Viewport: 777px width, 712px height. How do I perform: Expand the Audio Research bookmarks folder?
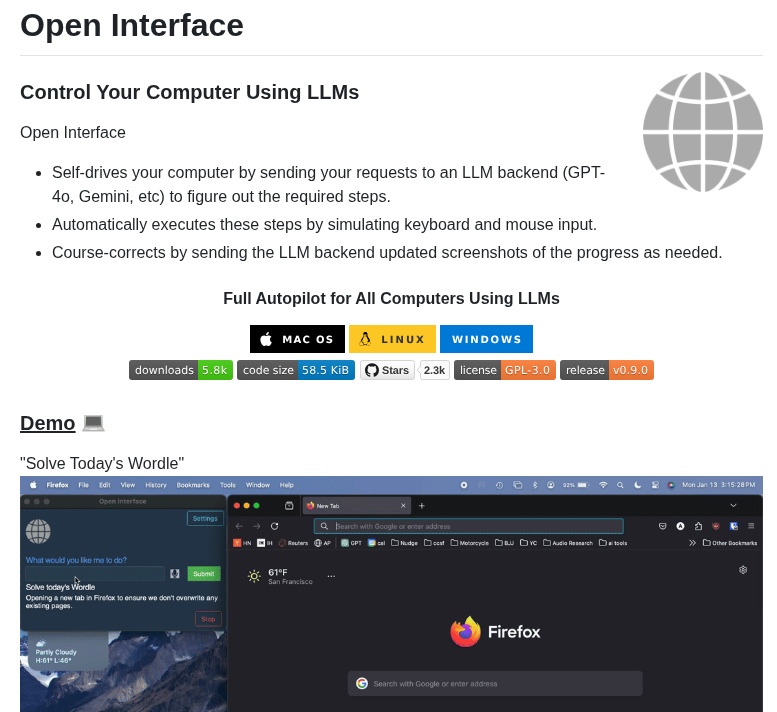[568, 543]
